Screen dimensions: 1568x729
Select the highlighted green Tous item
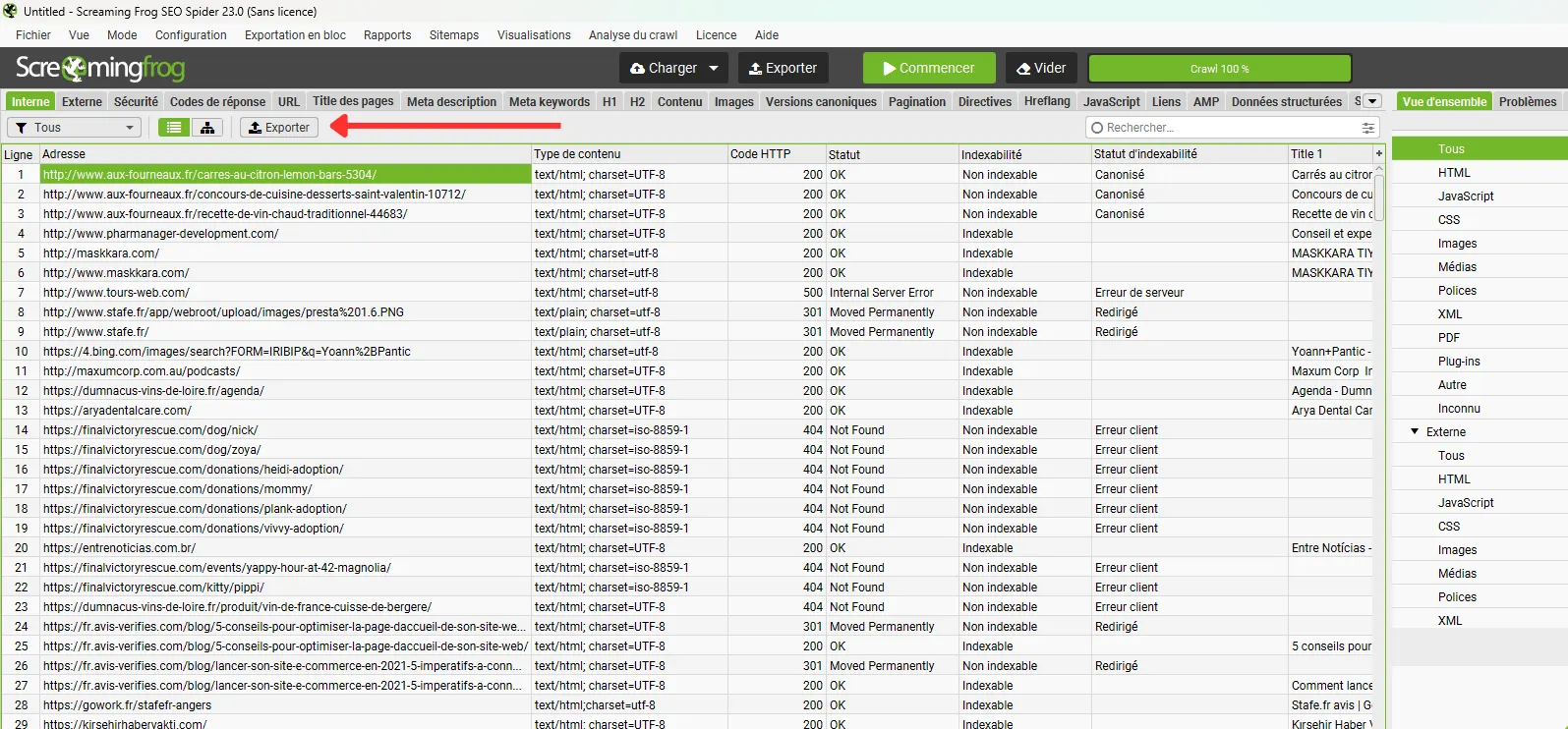point(1480,149)
